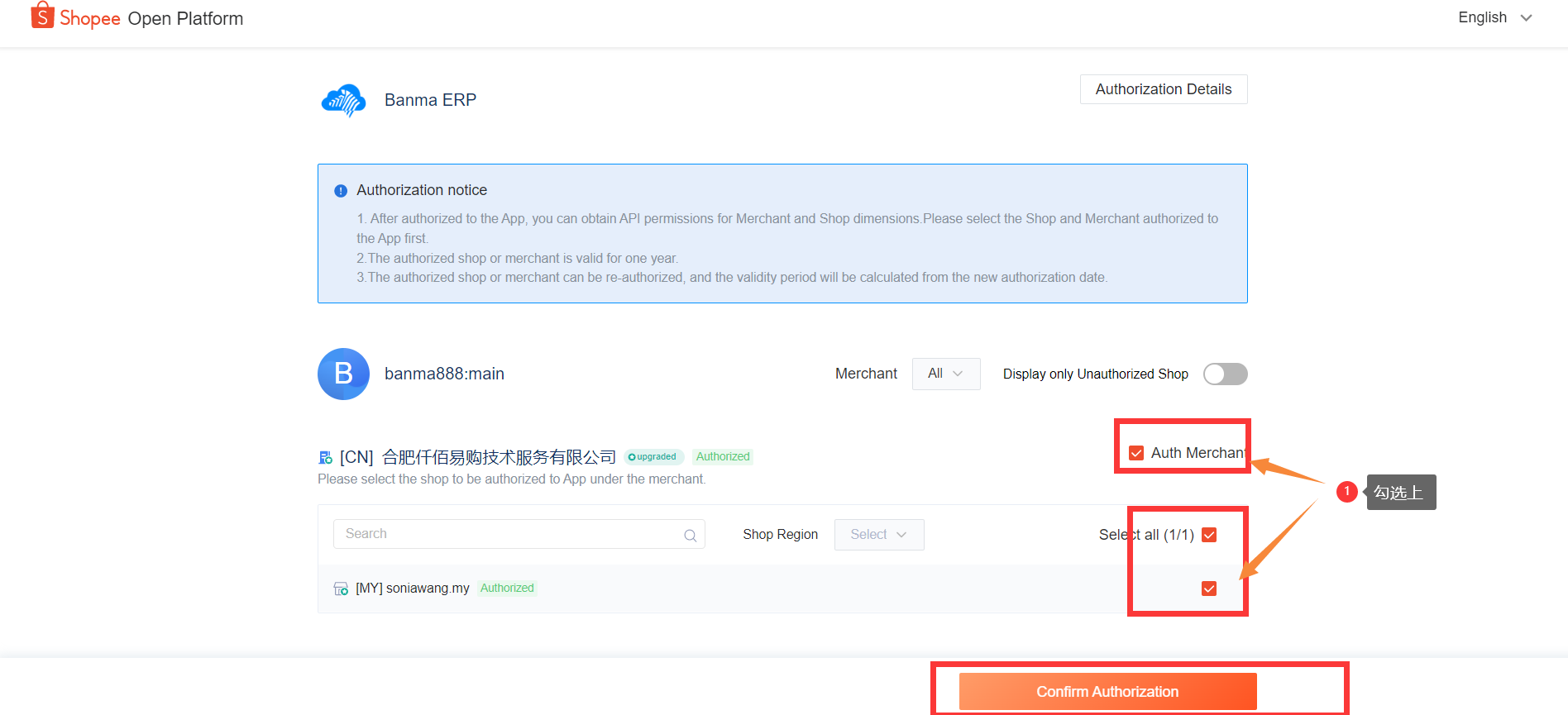Click the Authorization Details button
Screen dimensions: 1568x715
pos(1164,89)
